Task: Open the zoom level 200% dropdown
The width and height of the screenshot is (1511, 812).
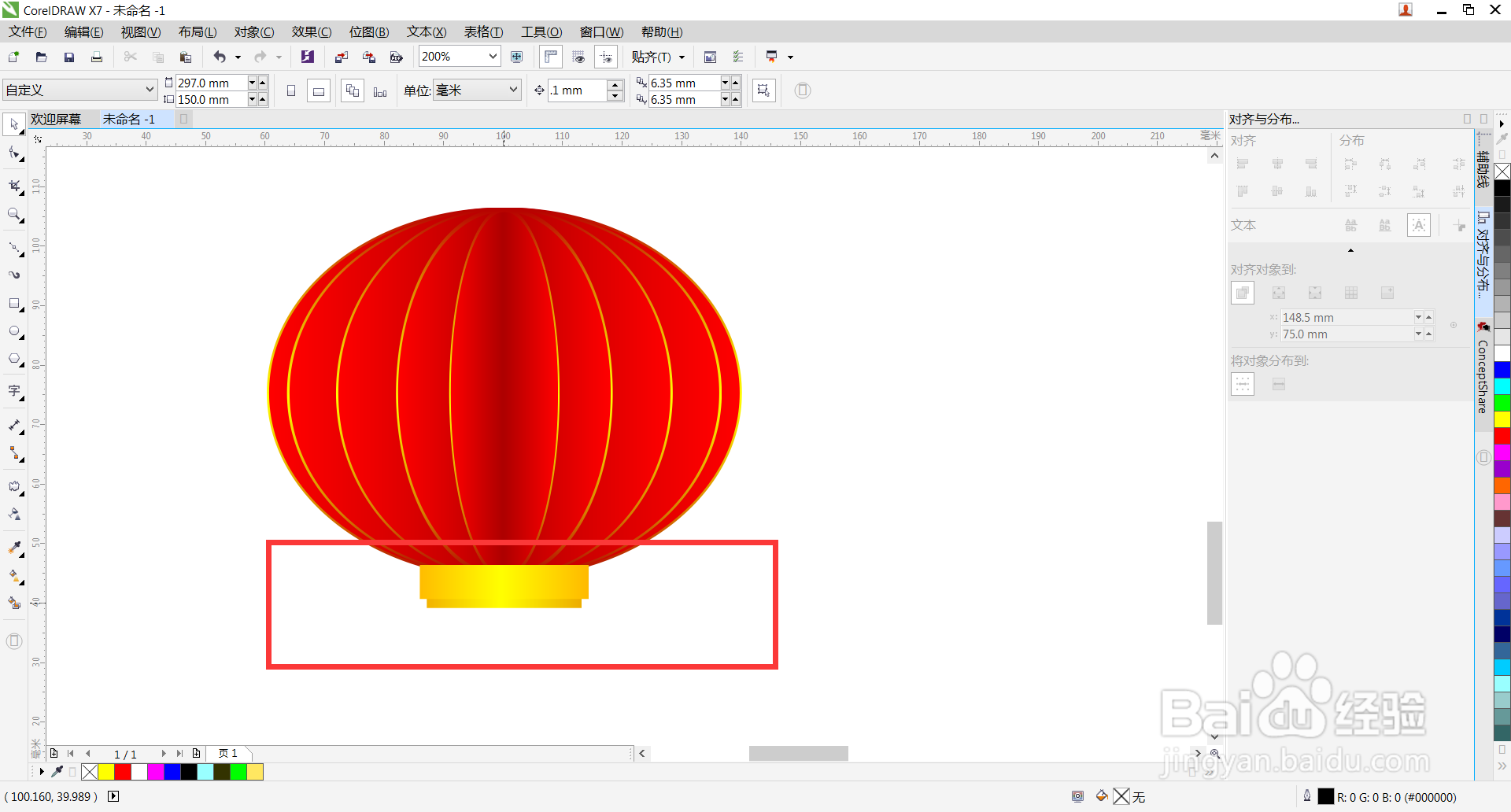Action: [x=493, y=57]
